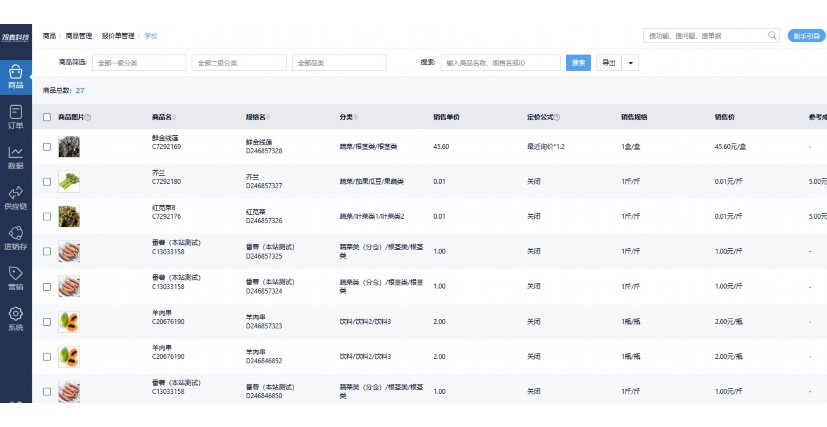This screenshot has height=427, width=827.
Task: Click the 新手引导 guide button
Action: point(805,35)
